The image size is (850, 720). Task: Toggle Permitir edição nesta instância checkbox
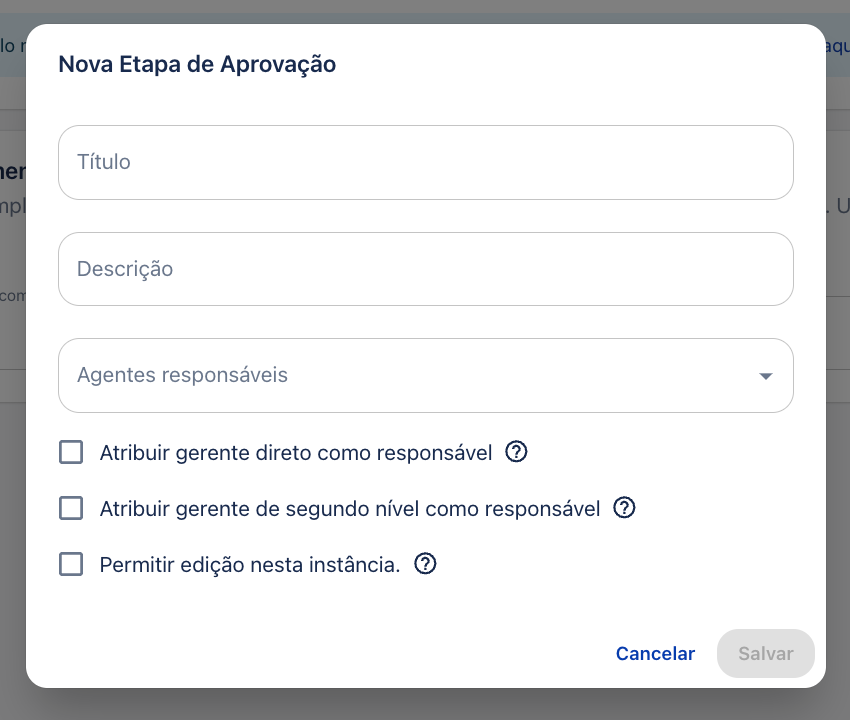pyautogui.click(x=71, y=564)
